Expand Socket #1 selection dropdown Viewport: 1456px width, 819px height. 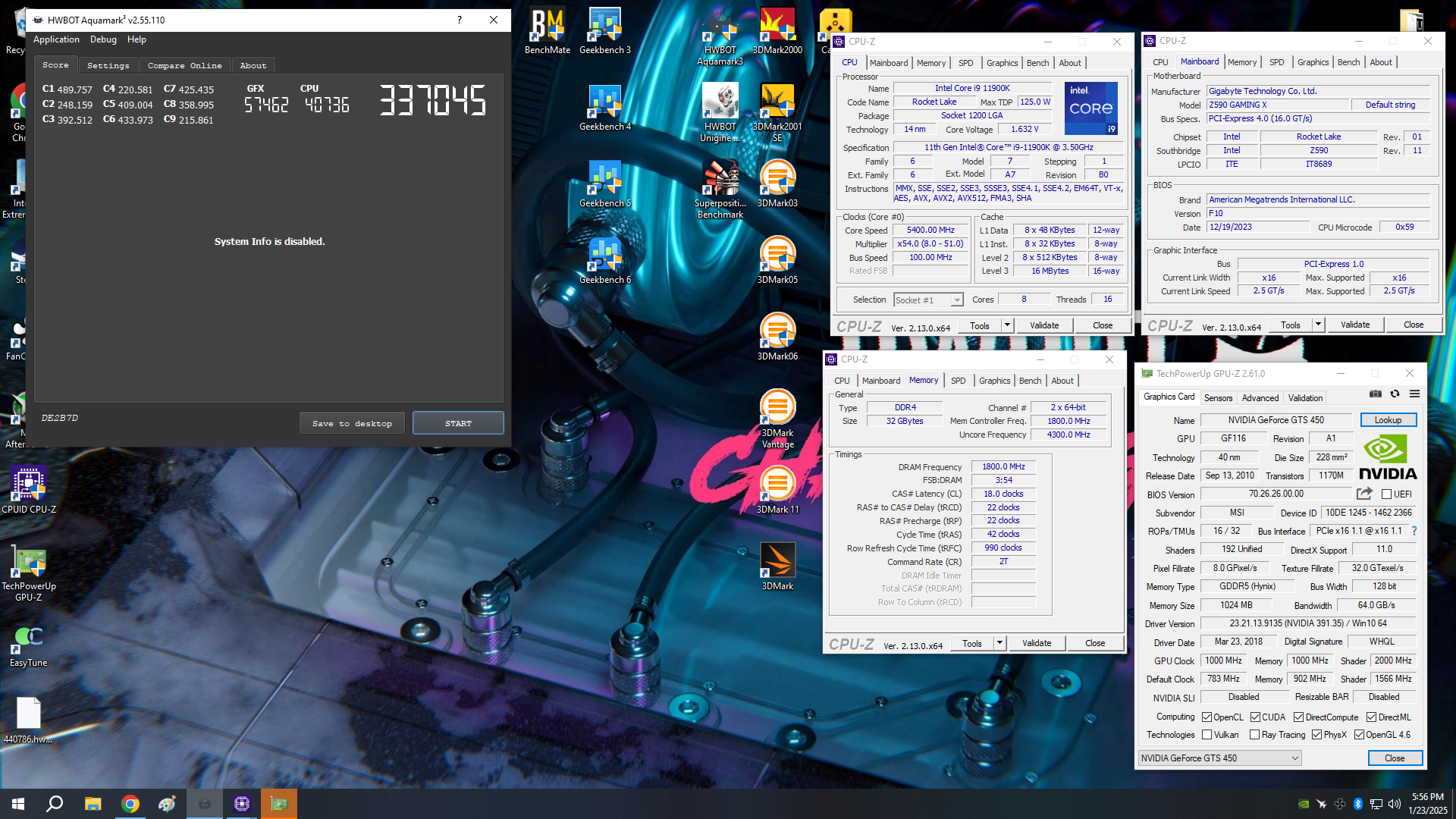pyautogui.click(x=957, y=300)
